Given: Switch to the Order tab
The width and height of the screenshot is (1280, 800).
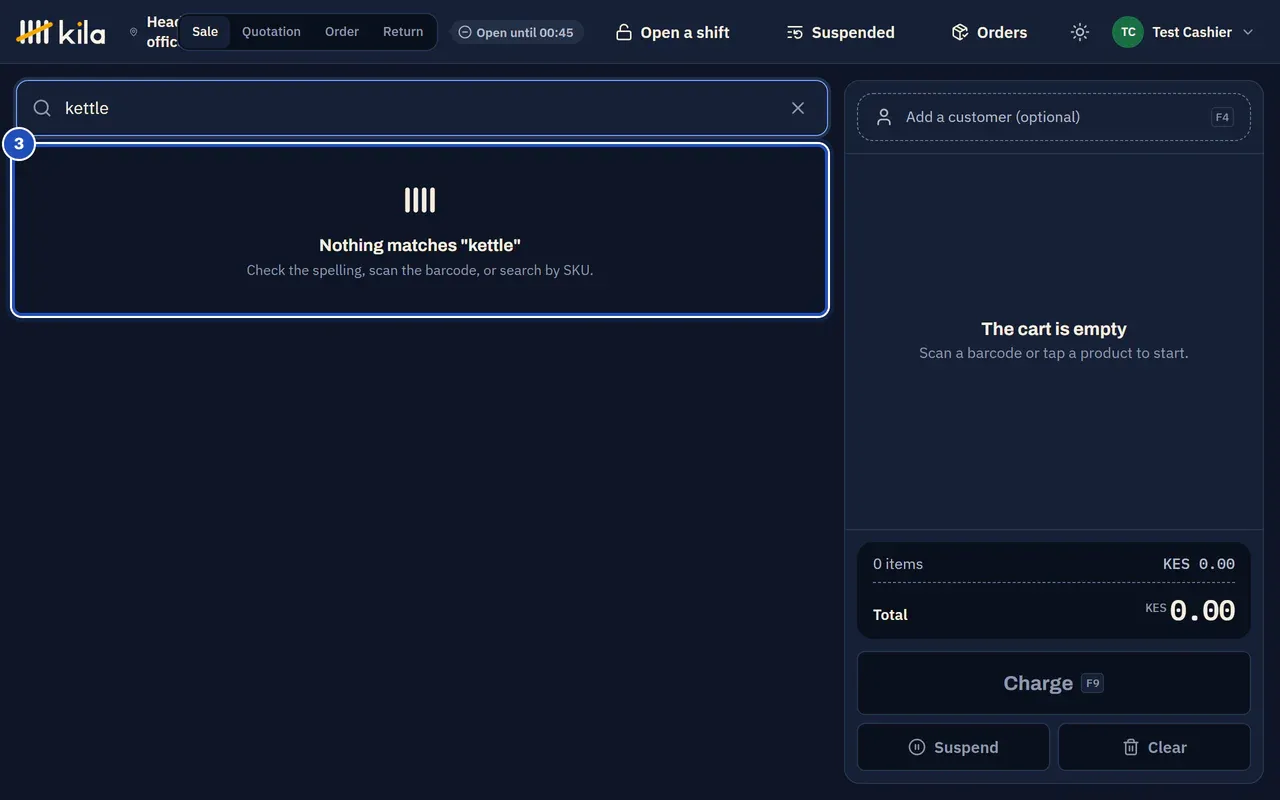Looking at the screenshot, I should click(342, 32).
